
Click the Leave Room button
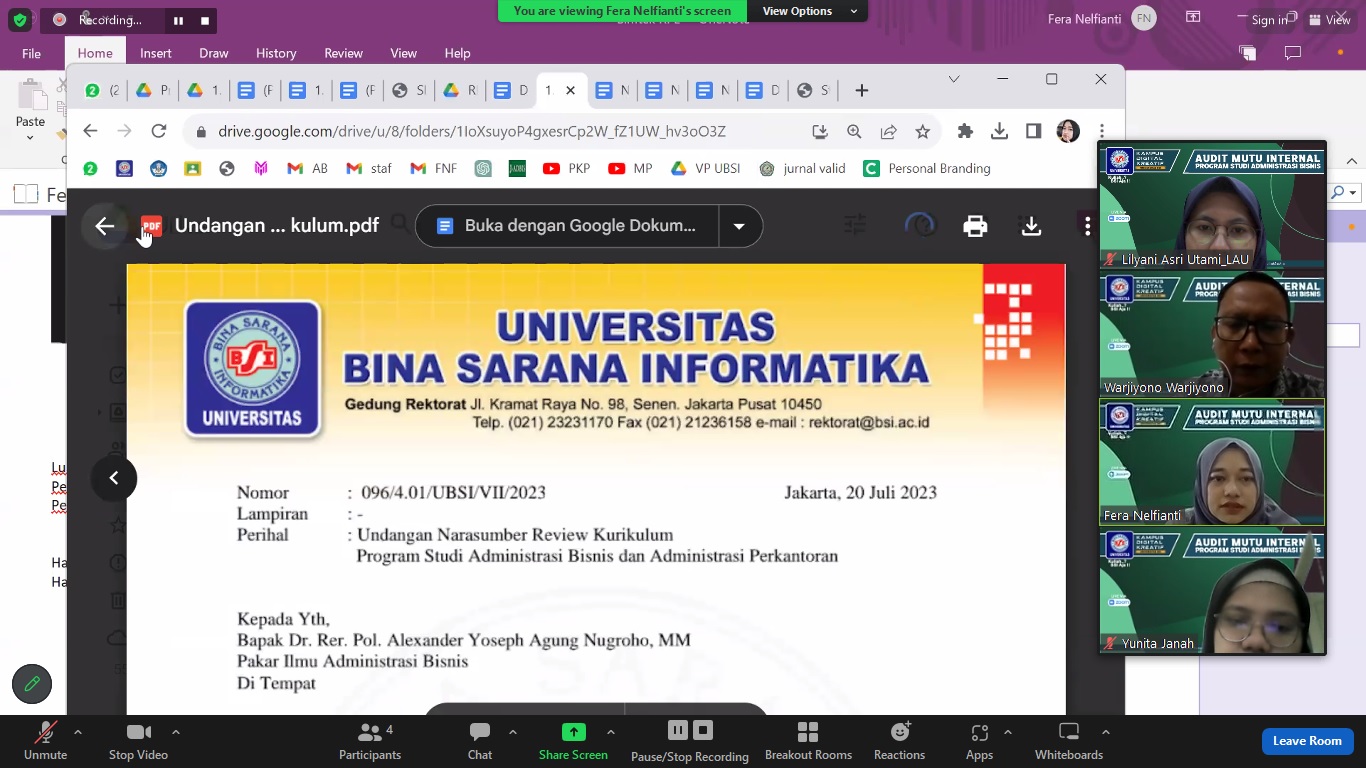tap(1307, 741)
